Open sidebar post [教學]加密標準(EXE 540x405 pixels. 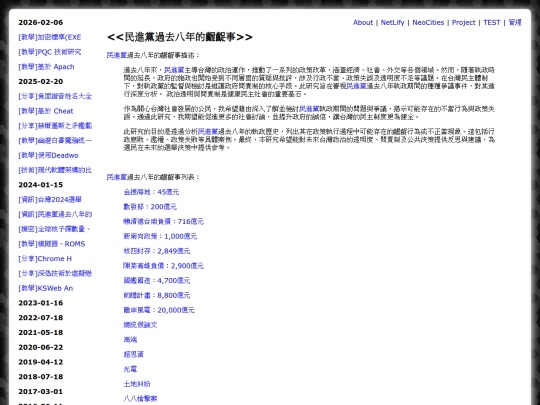point(50,37)
